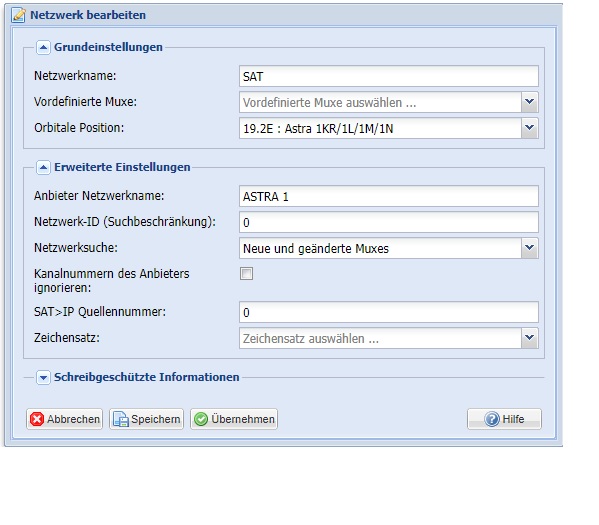Click the Speichern save disk icon
The width and height of the screenshot is (599, 525).
121,419
